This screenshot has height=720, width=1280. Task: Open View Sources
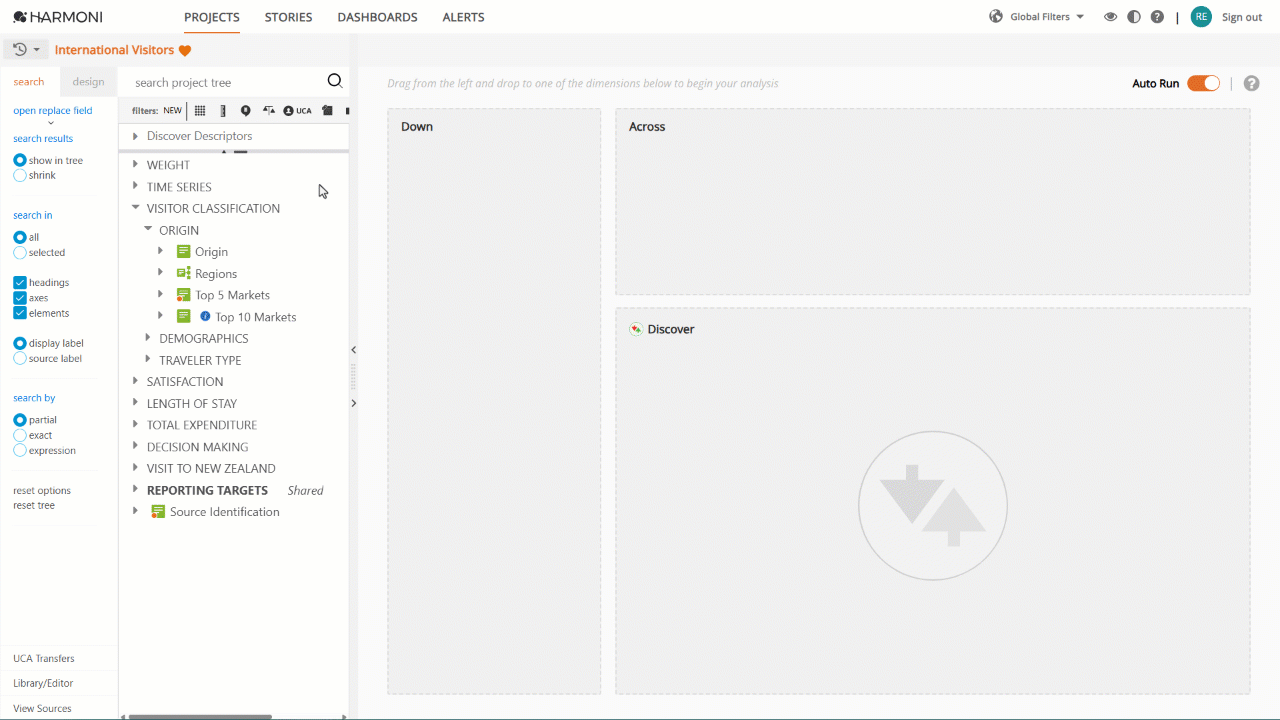click(x=42, y=708)
